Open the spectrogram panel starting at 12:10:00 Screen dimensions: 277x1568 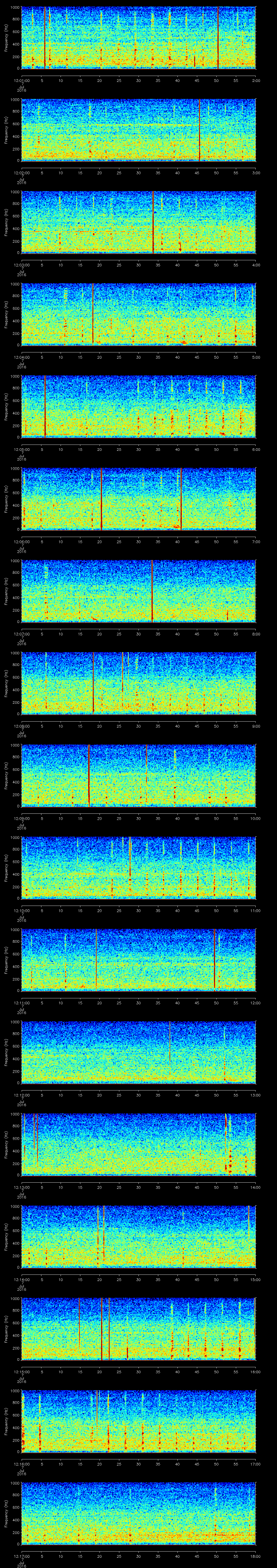click(139, 869)
